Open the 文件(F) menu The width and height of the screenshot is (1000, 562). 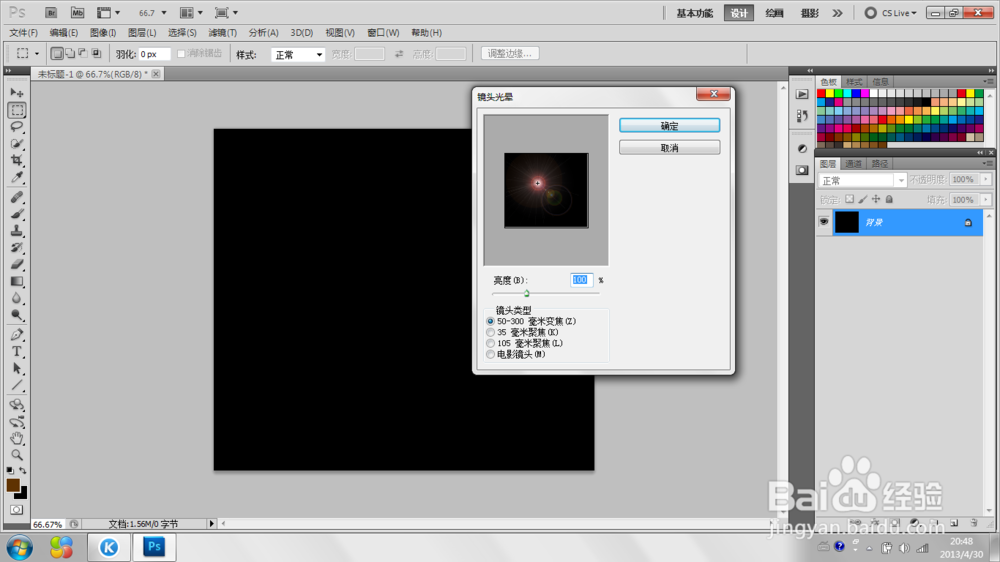(x=24, y=33)
